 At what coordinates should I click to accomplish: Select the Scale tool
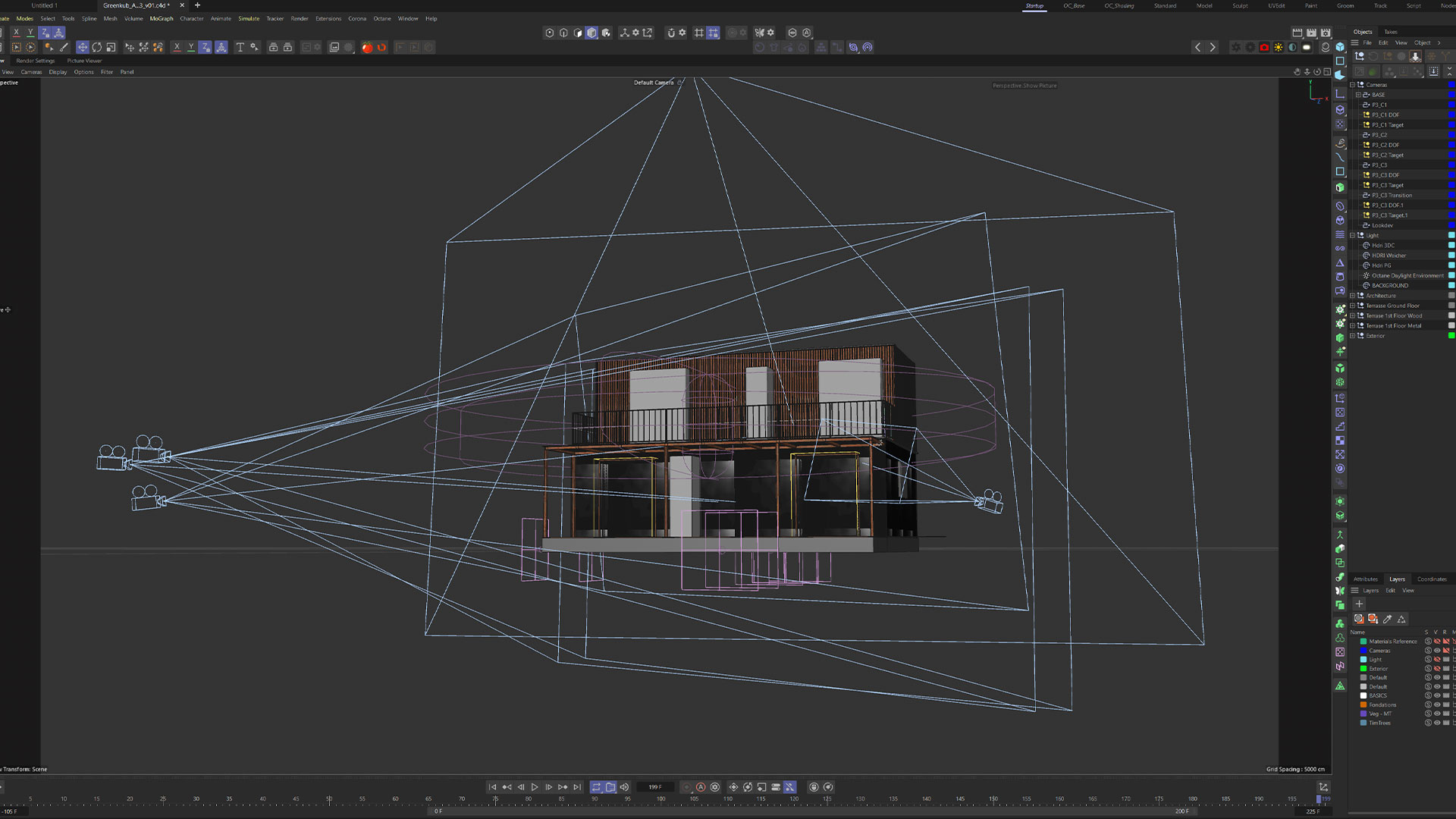pyautogui.click(x=111, y=47)
